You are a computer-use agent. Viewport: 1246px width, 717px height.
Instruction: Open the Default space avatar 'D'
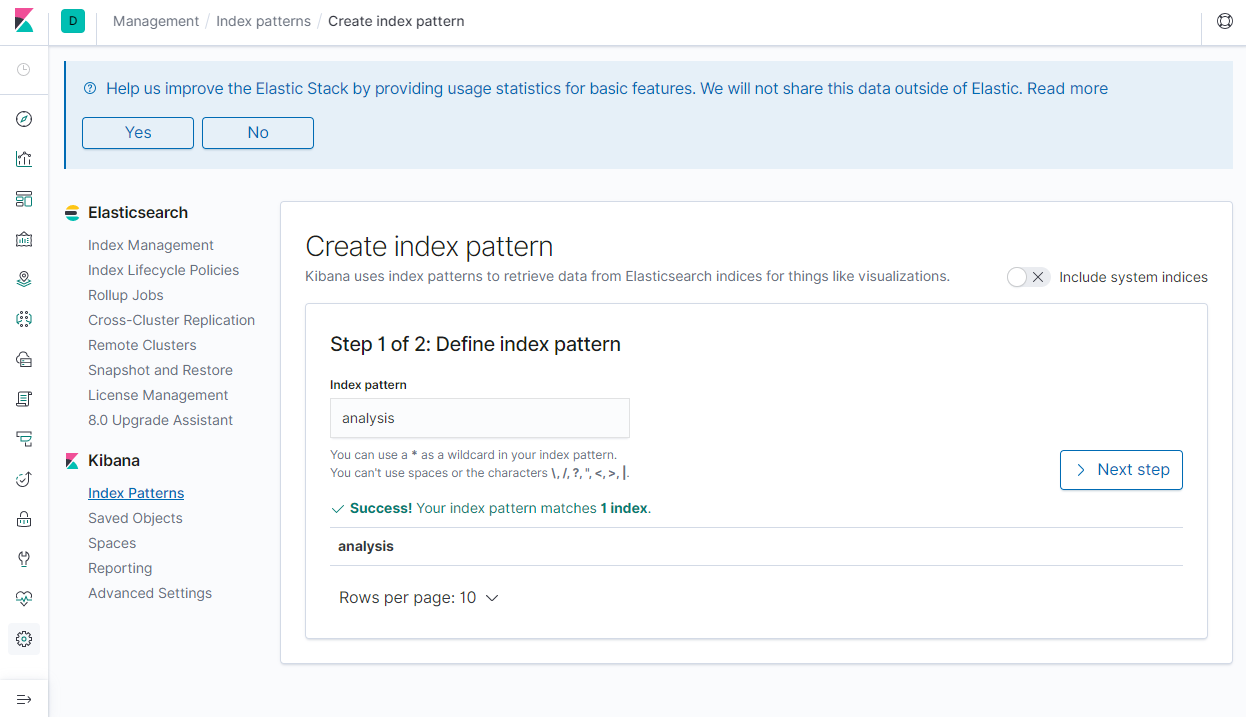(x=73, y=21)
